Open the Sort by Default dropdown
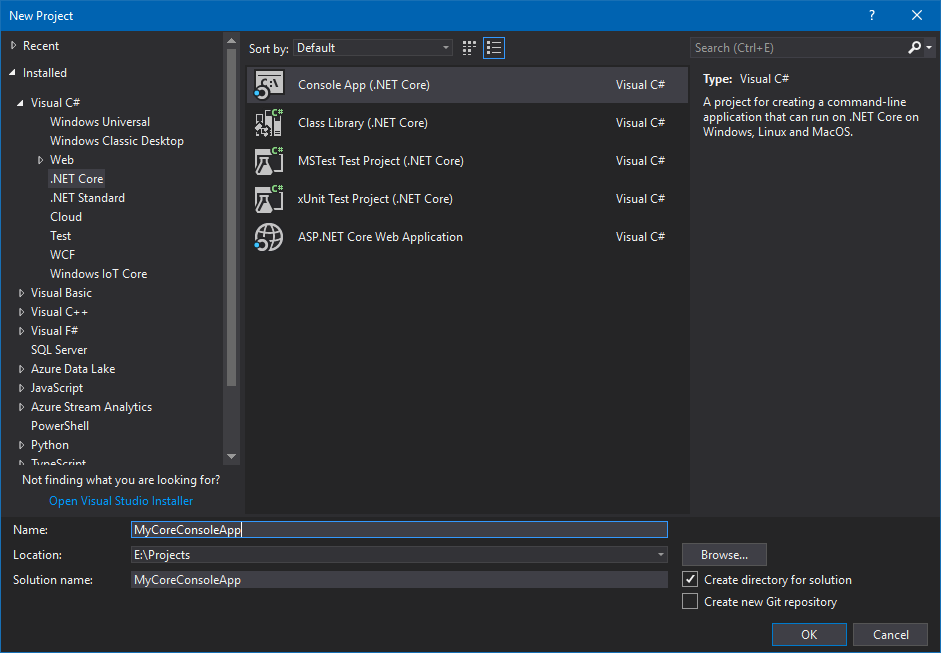The image size is (941, 653). 373,48
